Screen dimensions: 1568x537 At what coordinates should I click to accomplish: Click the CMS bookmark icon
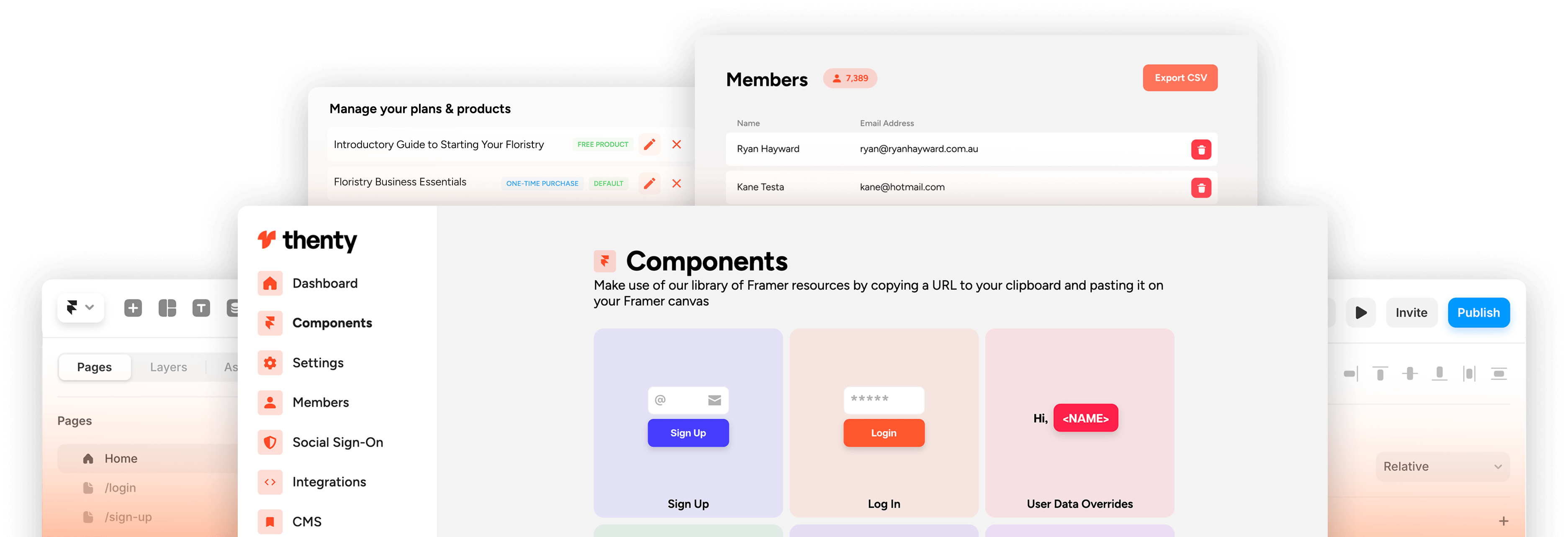coord(270,522)
